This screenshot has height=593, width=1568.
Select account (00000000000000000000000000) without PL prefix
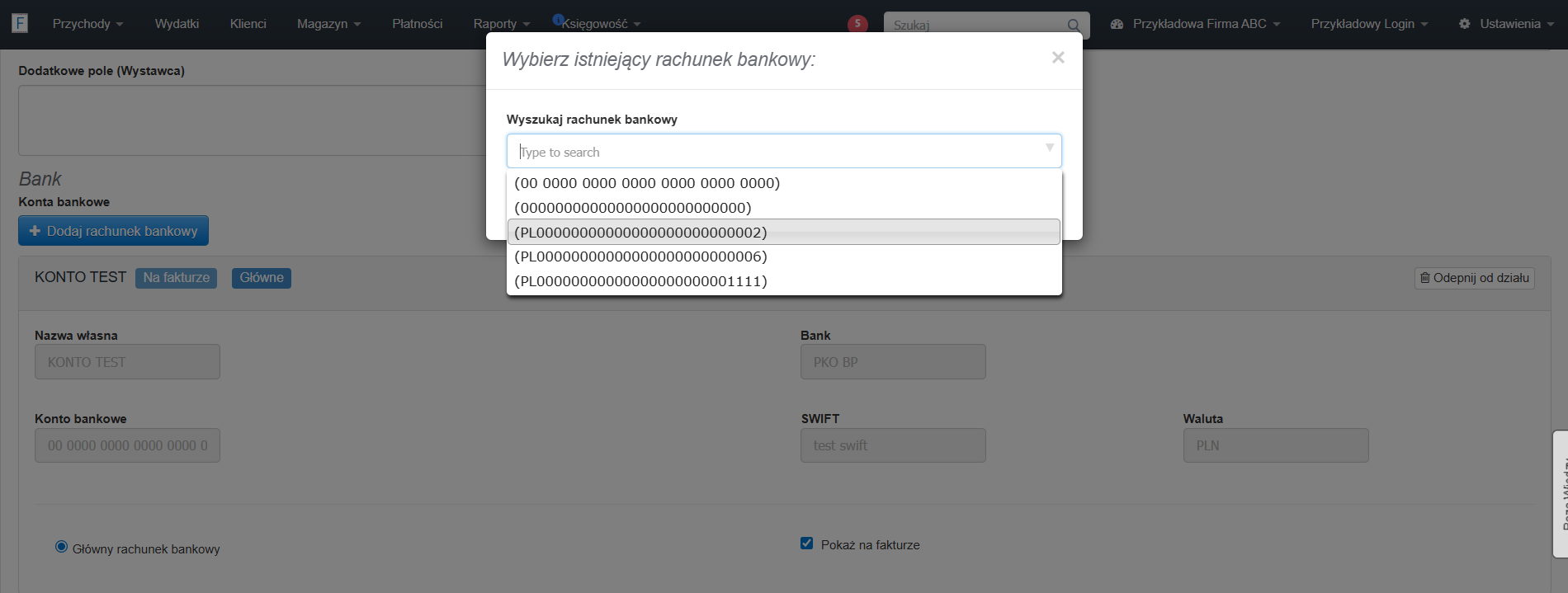(x=784, y=208)
